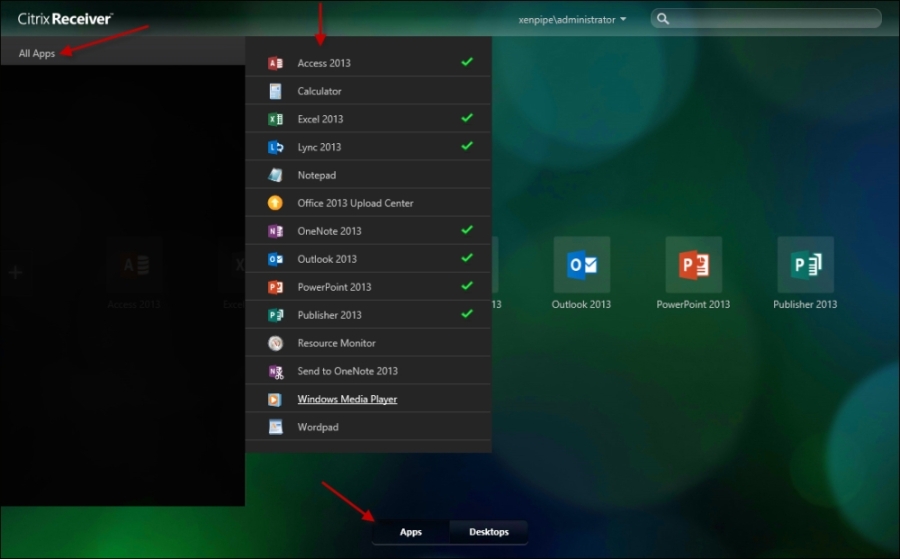This screenshot has height=559, width=900.
Task: Click the PowerPoint 2013 tile label
Action: 693,304
